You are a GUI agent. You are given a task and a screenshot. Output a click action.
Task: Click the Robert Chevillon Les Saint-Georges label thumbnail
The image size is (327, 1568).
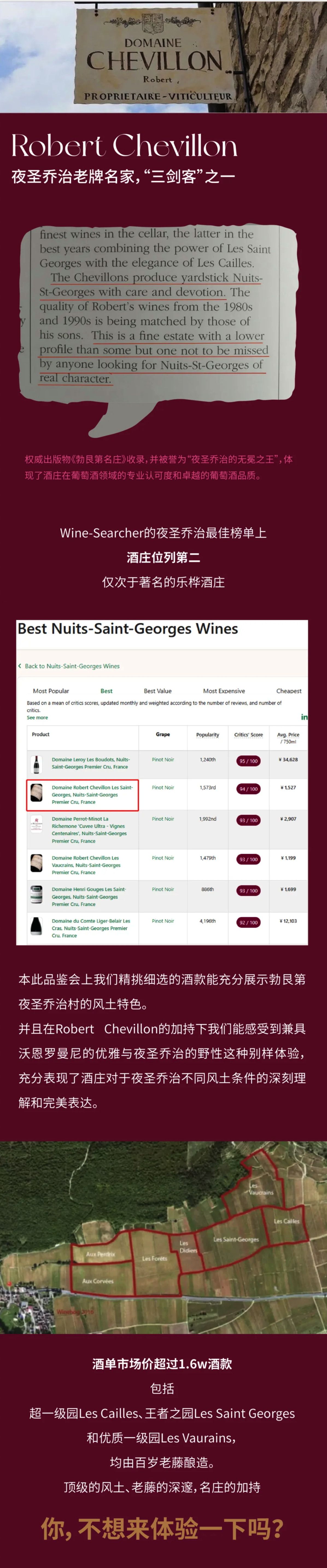(37, 794)
